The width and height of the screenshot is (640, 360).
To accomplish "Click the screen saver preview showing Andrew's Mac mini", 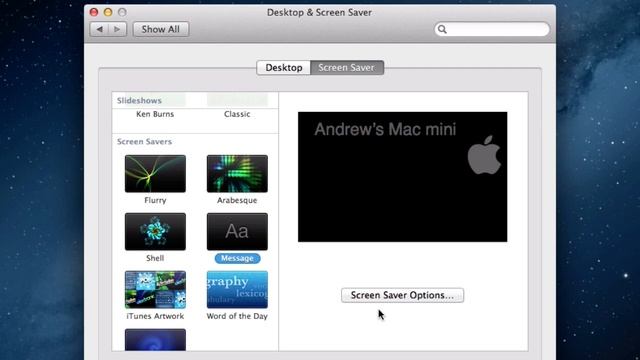I will click(402, 177).
